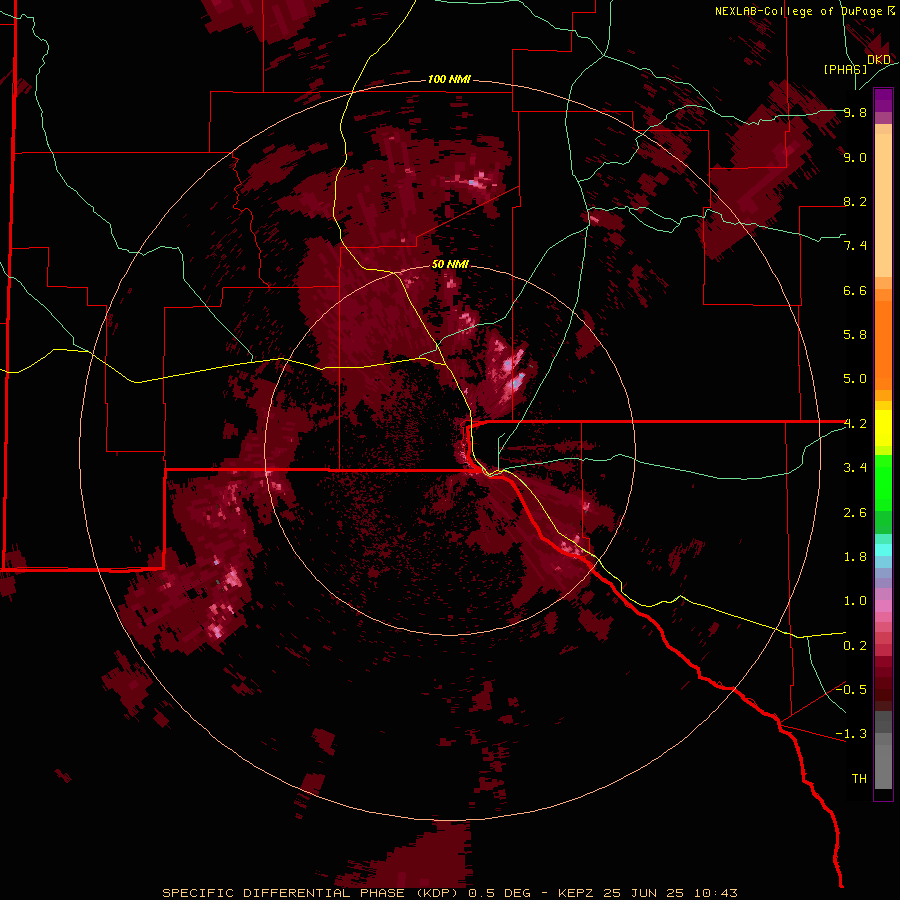Click the 3.4 value on the color scale
Viewport: 900px width, 900px height.
pos(855,468)
